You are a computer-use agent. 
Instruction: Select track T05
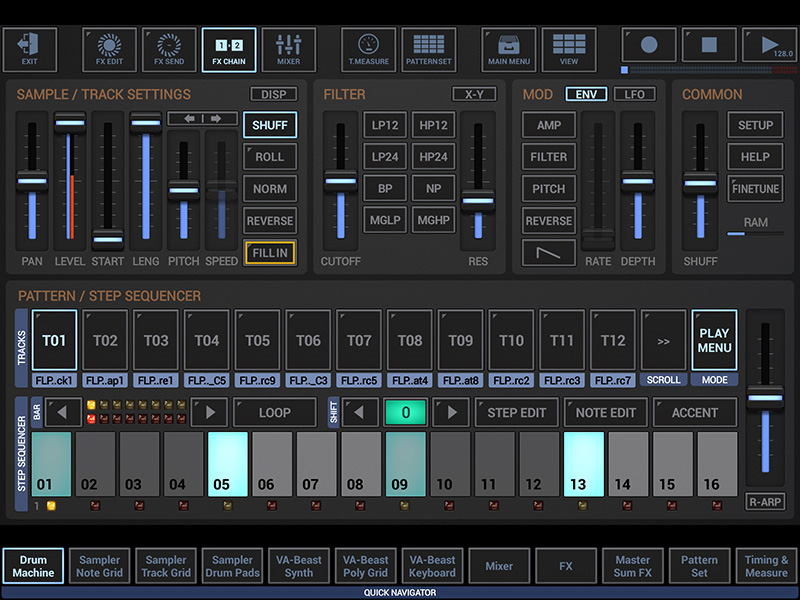point(257,340)
